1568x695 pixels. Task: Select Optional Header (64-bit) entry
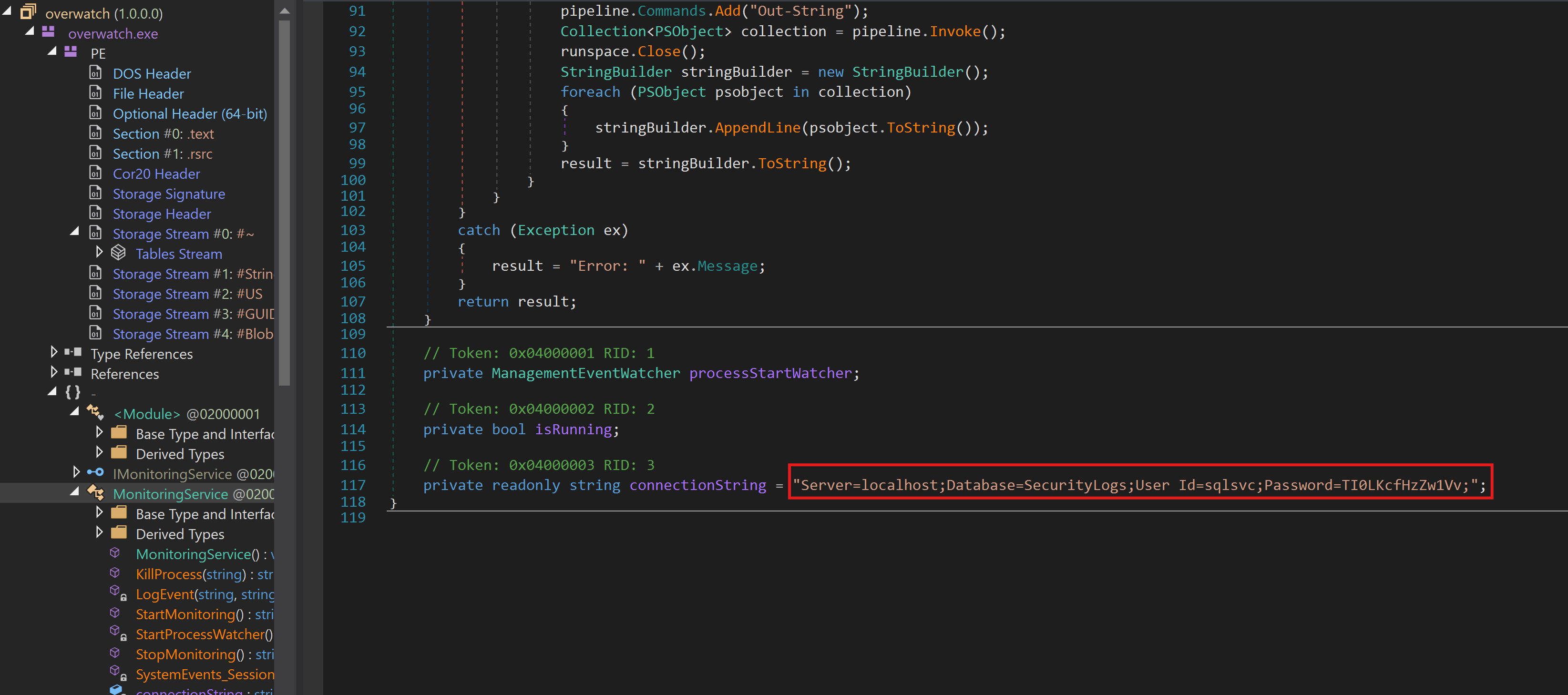[190, 114]
